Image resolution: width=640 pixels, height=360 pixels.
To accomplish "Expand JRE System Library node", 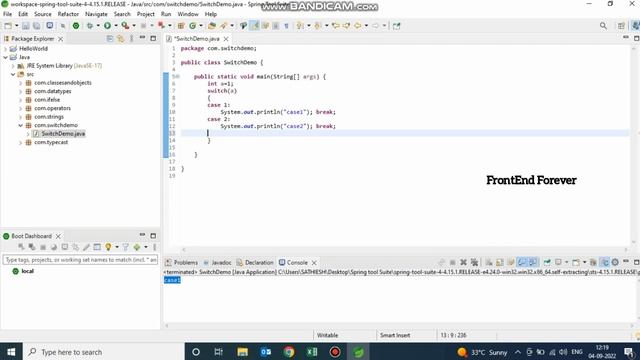I will pos(13,66).
